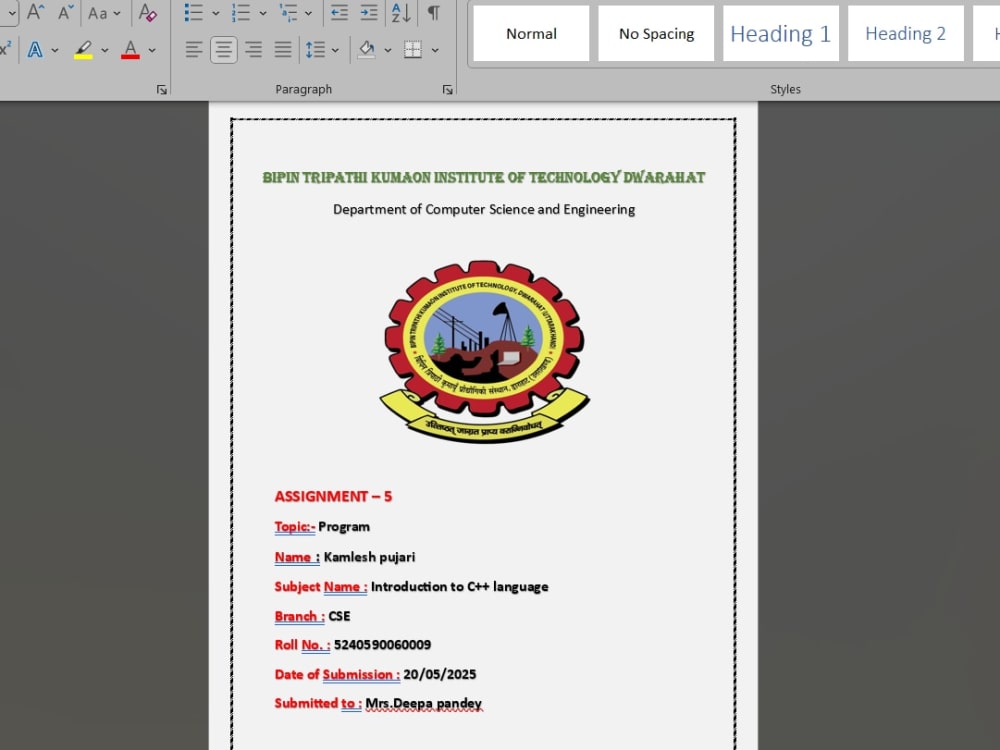The height and width of the screenshot is (750, 1000).
Task: Click the Branch CSE line
Action: (312, 616)
